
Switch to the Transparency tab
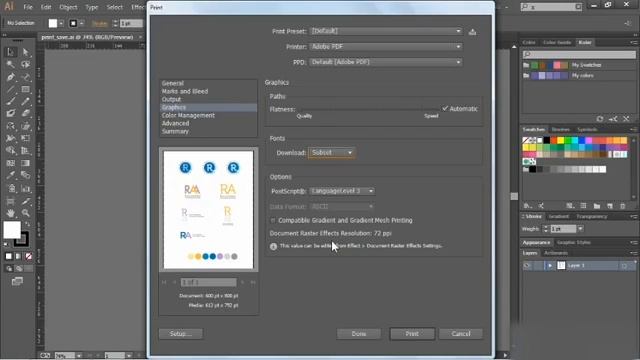[591, 216]
